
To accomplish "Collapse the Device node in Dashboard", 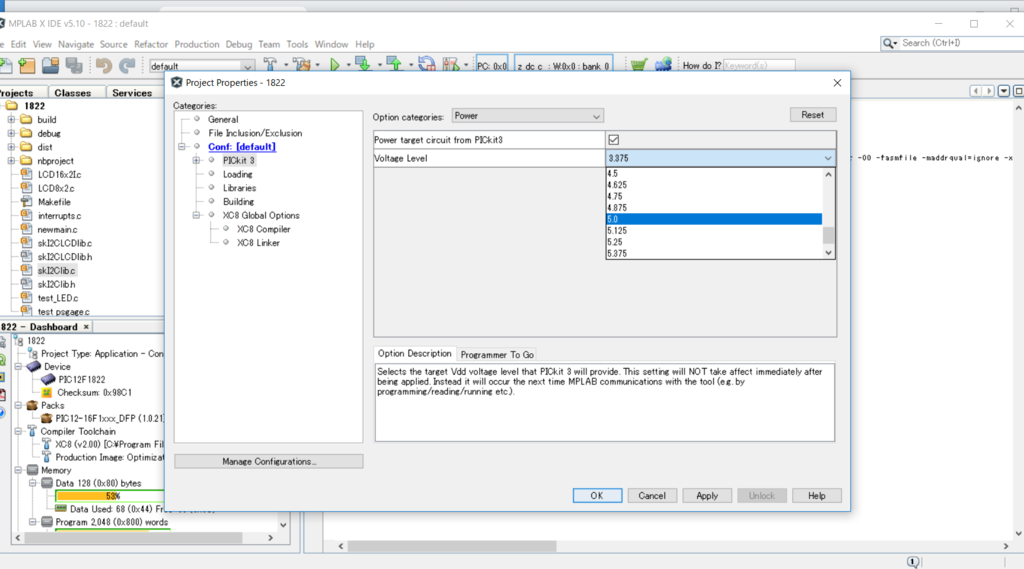I will [18, 366].
